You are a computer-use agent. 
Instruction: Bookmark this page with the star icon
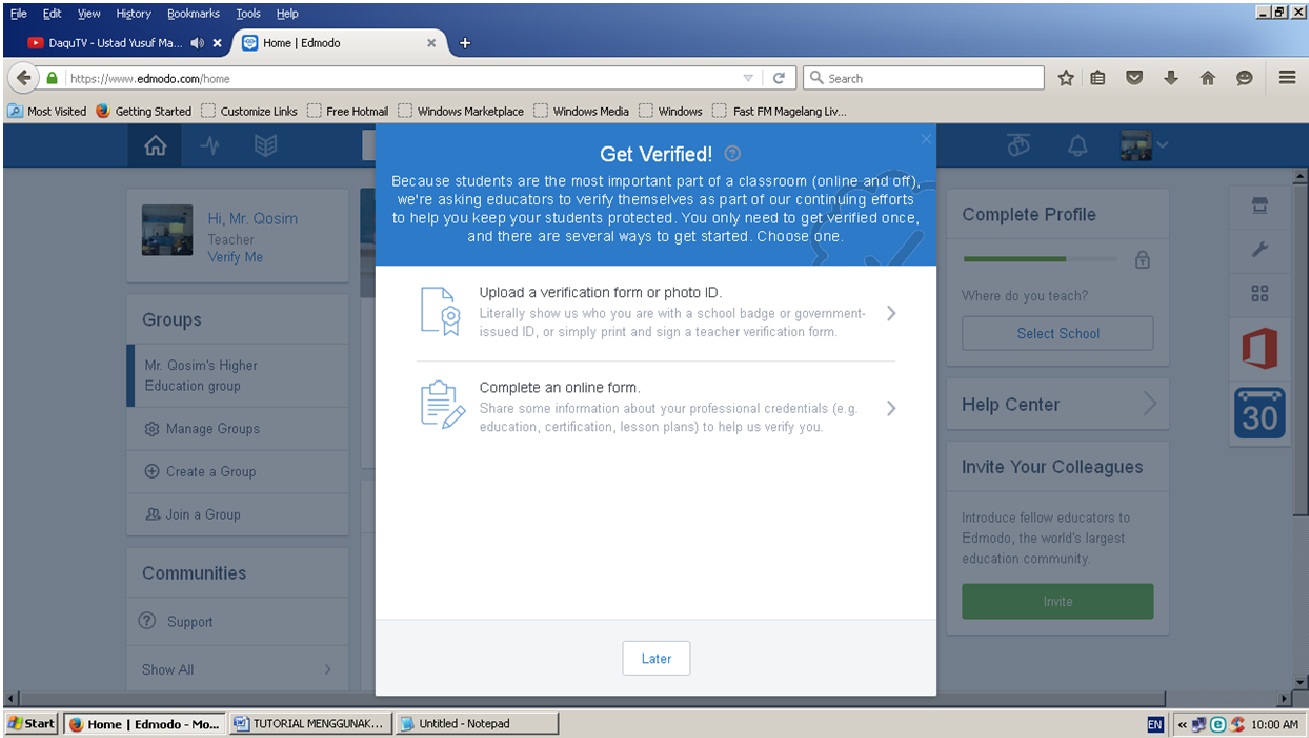1066,78
